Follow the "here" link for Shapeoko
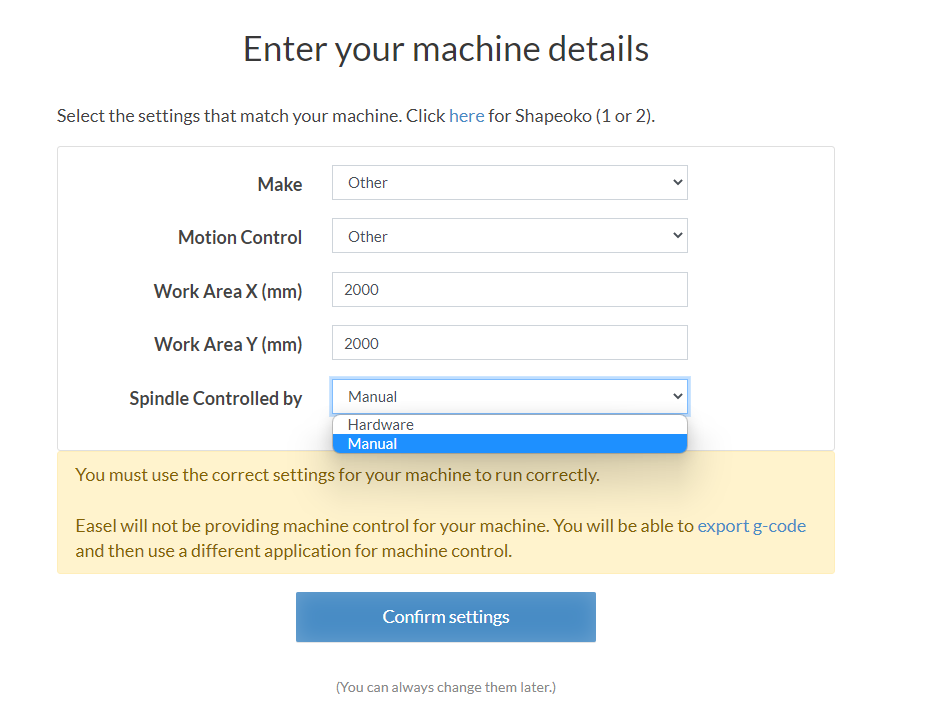This screenshot has height=720, width=927. coord(466,116)
